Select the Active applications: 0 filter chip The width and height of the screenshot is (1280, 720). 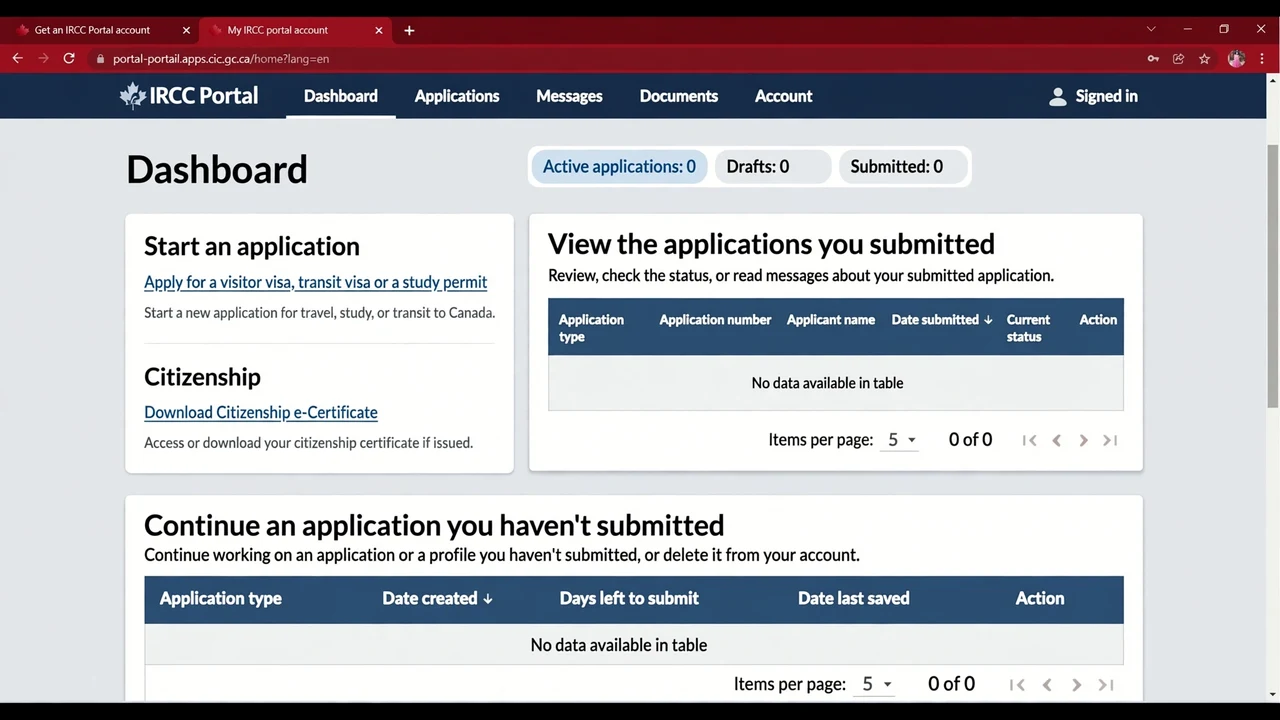click(619, 166)
